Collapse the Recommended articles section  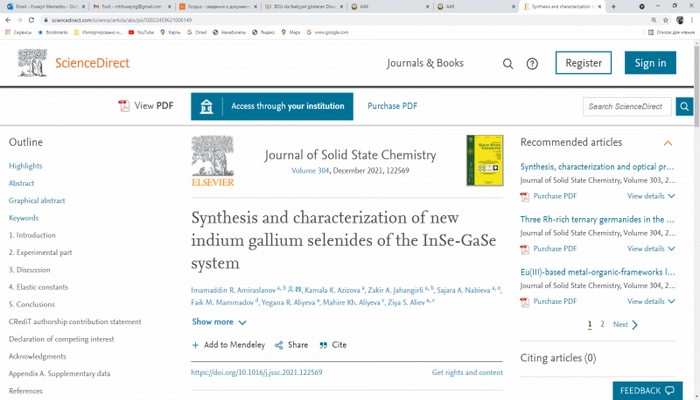[668, 143]
